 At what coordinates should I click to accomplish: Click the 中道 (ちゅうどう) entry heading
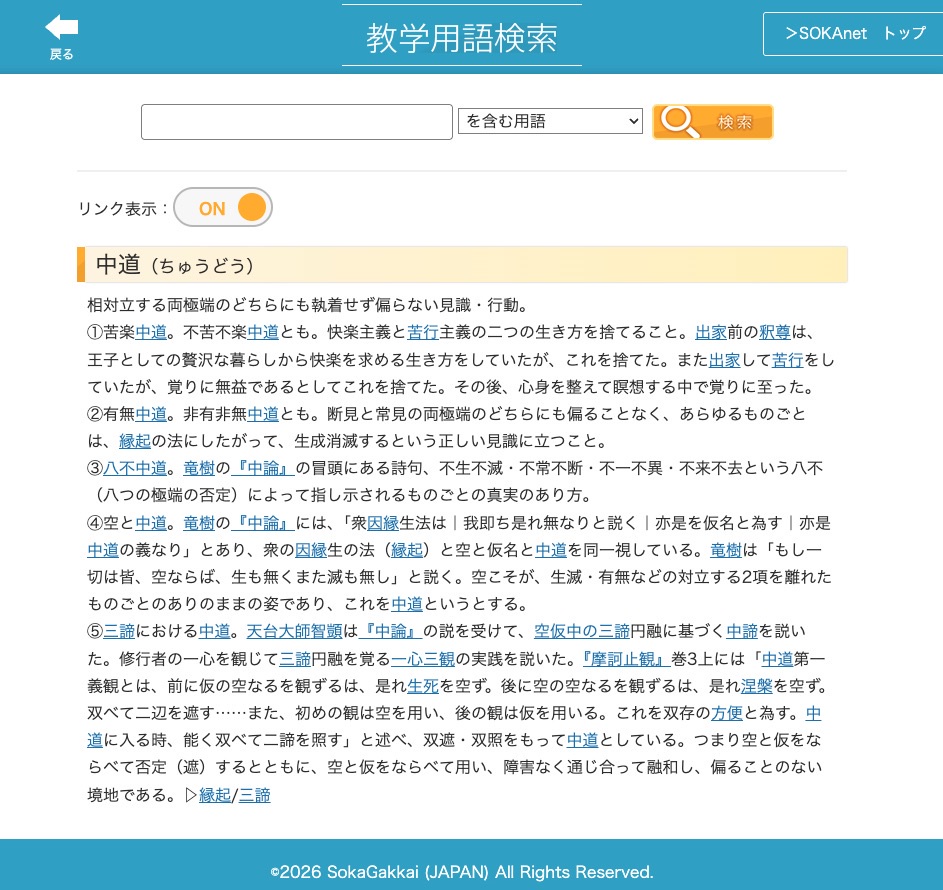pyautogui.click(x=175, y=265)
